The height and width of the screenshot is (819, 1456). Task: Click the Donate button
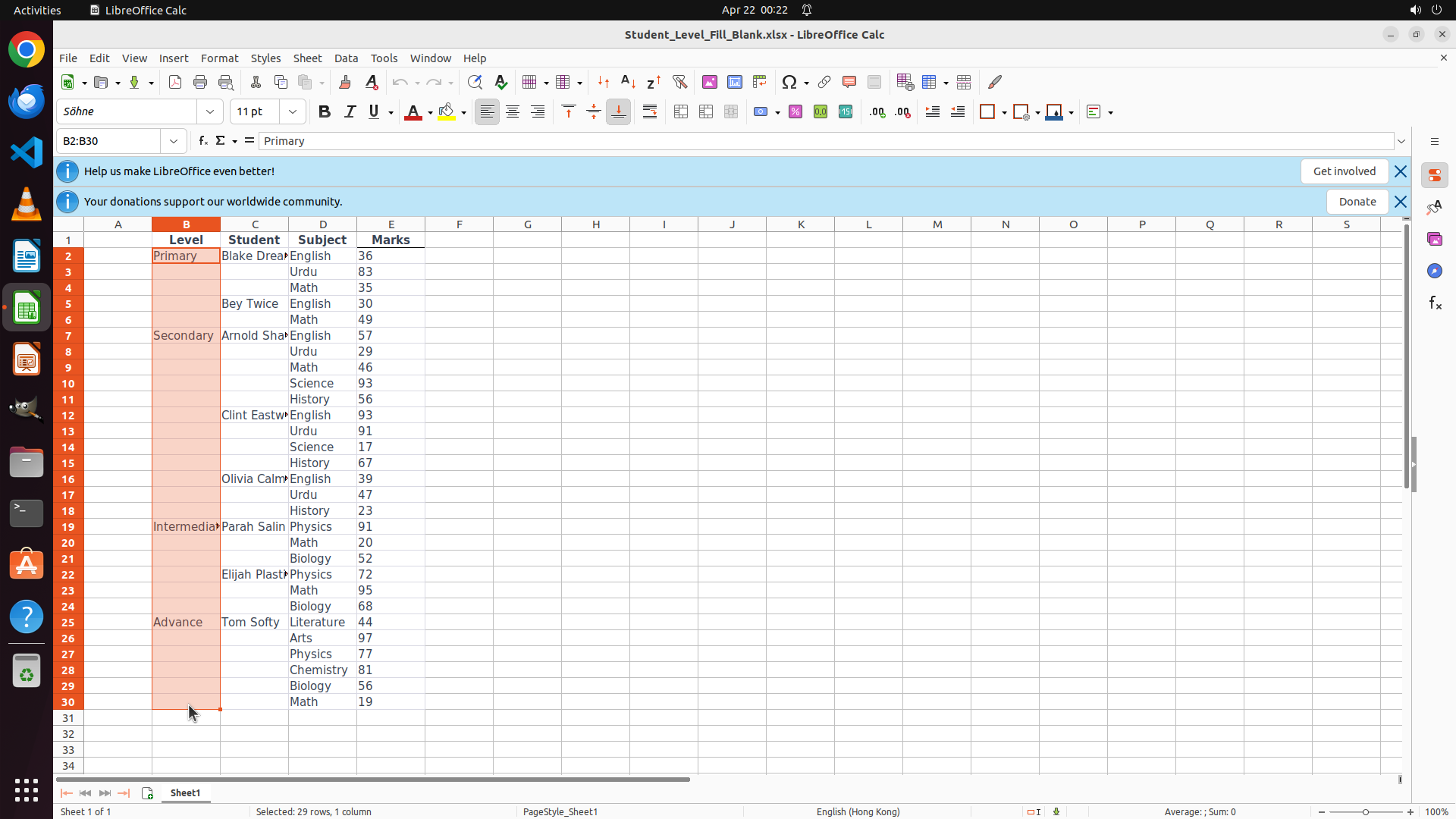click(1357, 202)
